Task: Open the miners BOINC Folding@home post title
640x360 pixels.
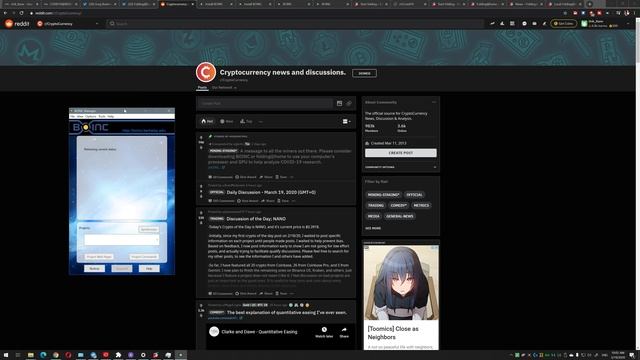Action: point(280,156)
